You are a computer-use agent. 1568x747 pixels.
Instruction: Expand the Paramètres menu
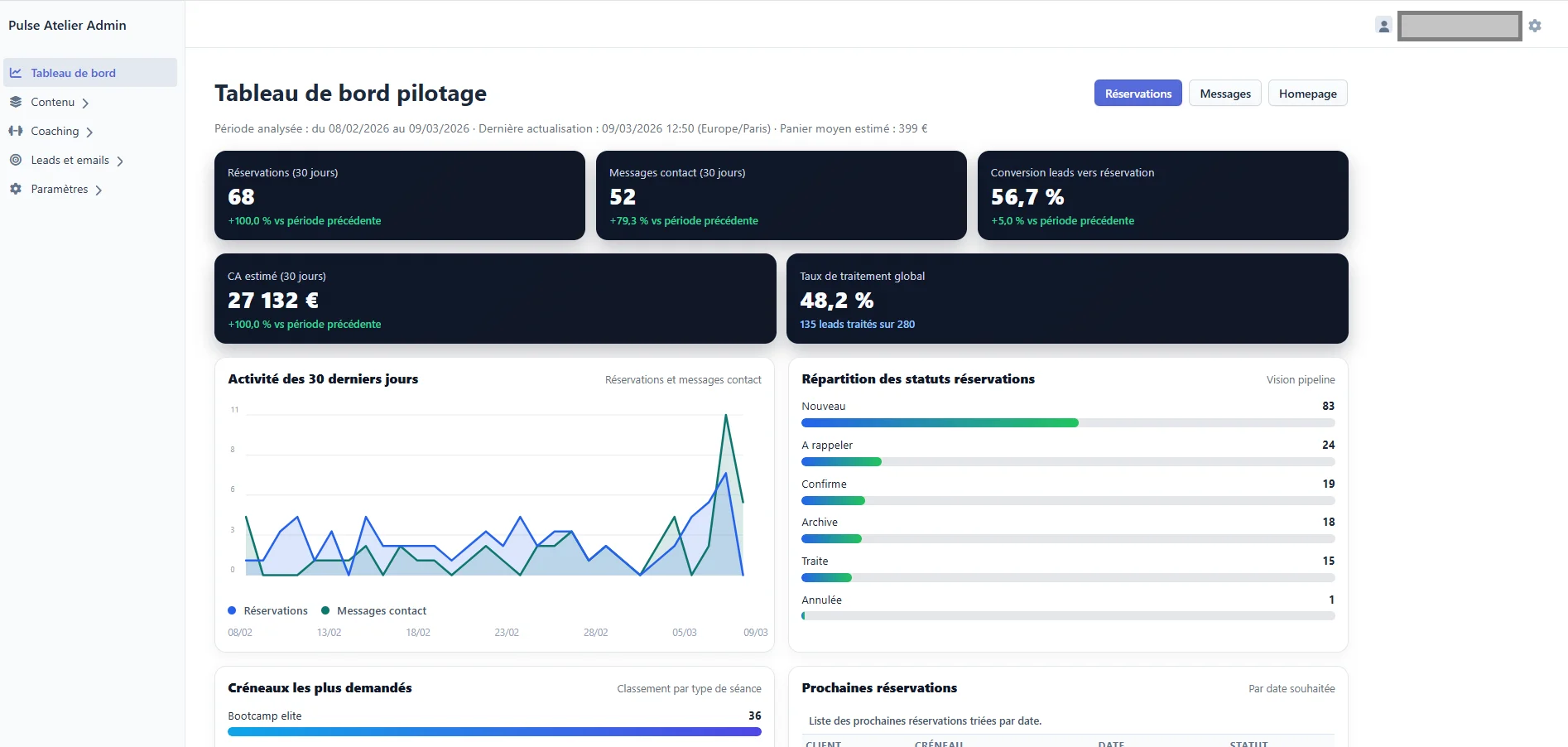(99, 189)
